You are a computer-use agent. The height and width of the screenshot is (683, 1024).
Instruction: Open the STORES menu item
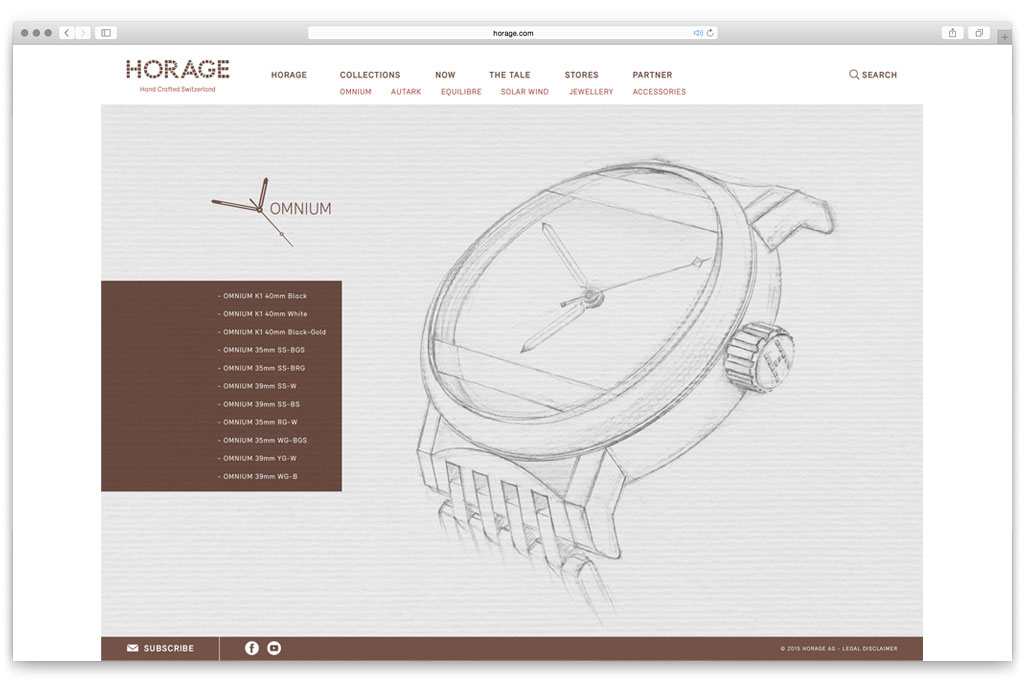coord(581,75)
